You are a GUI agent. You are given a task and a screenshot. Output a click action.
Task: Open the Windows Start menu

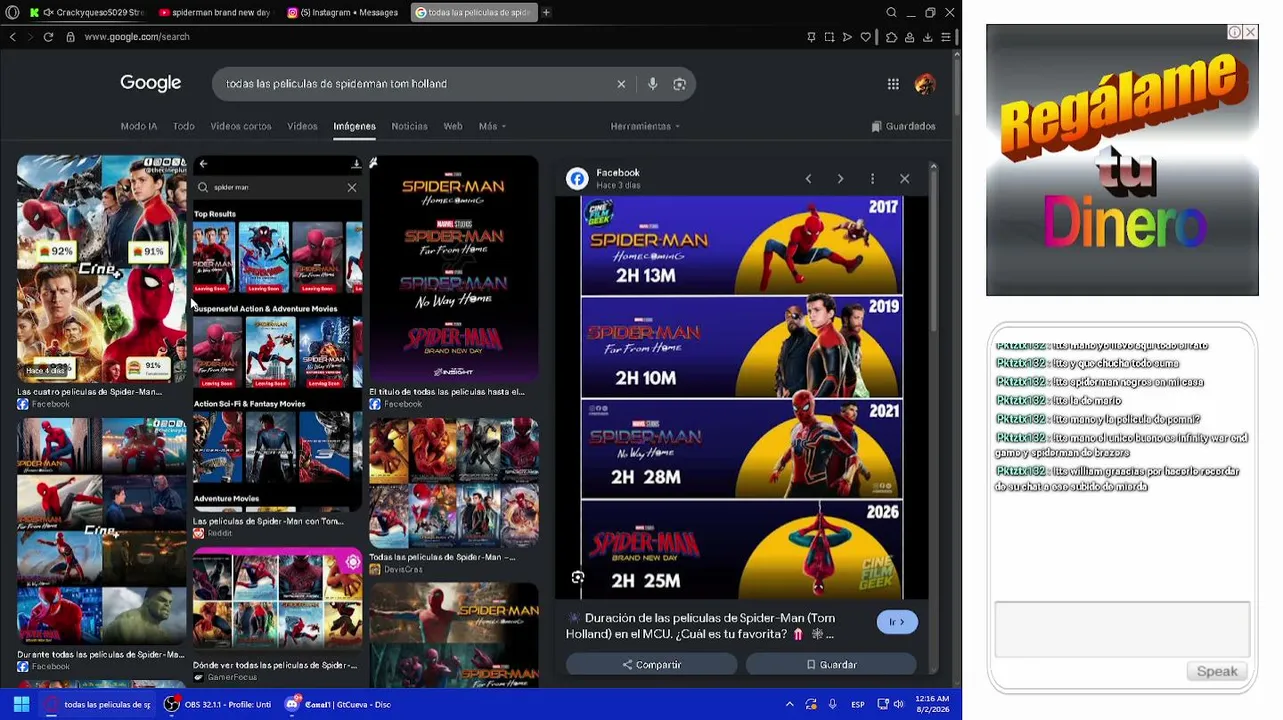[21, 704]
